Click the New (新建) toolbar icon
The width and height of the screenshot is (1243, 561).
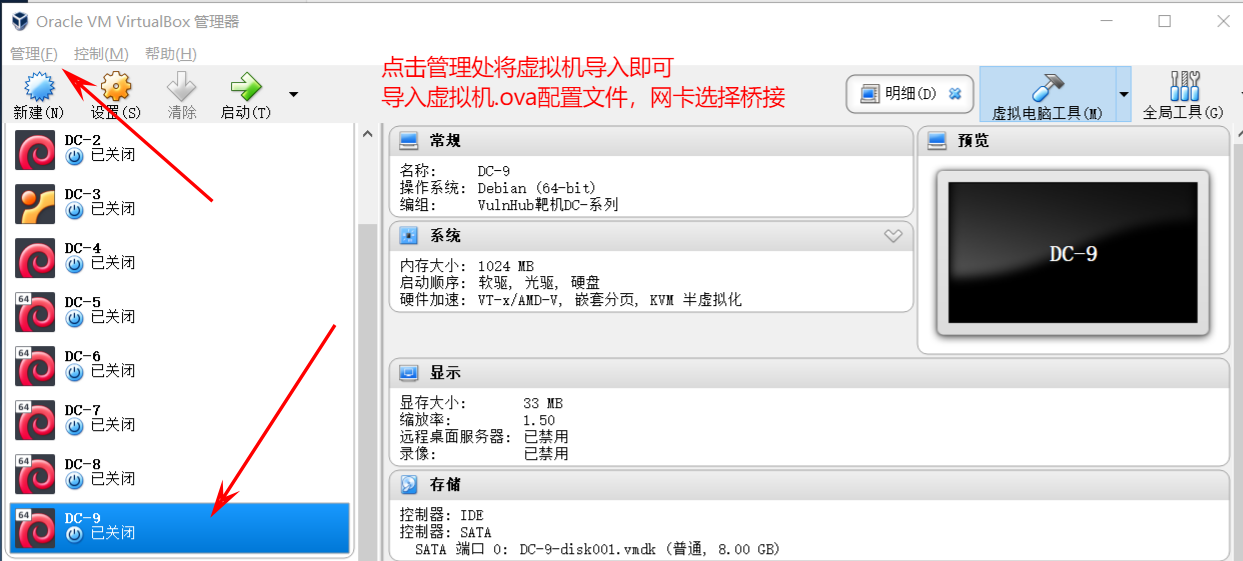pos(38,88)
